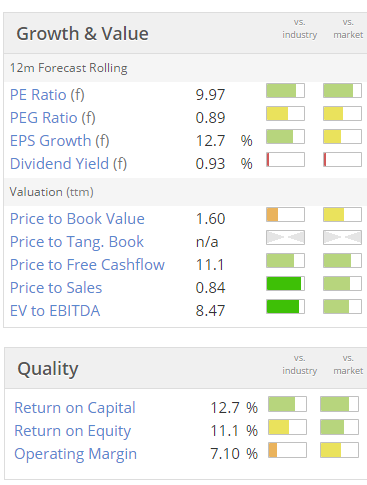This screenshot has width=367, height=485.
Task: Open the Return on Capital link
Action: (x=75, y=408)
